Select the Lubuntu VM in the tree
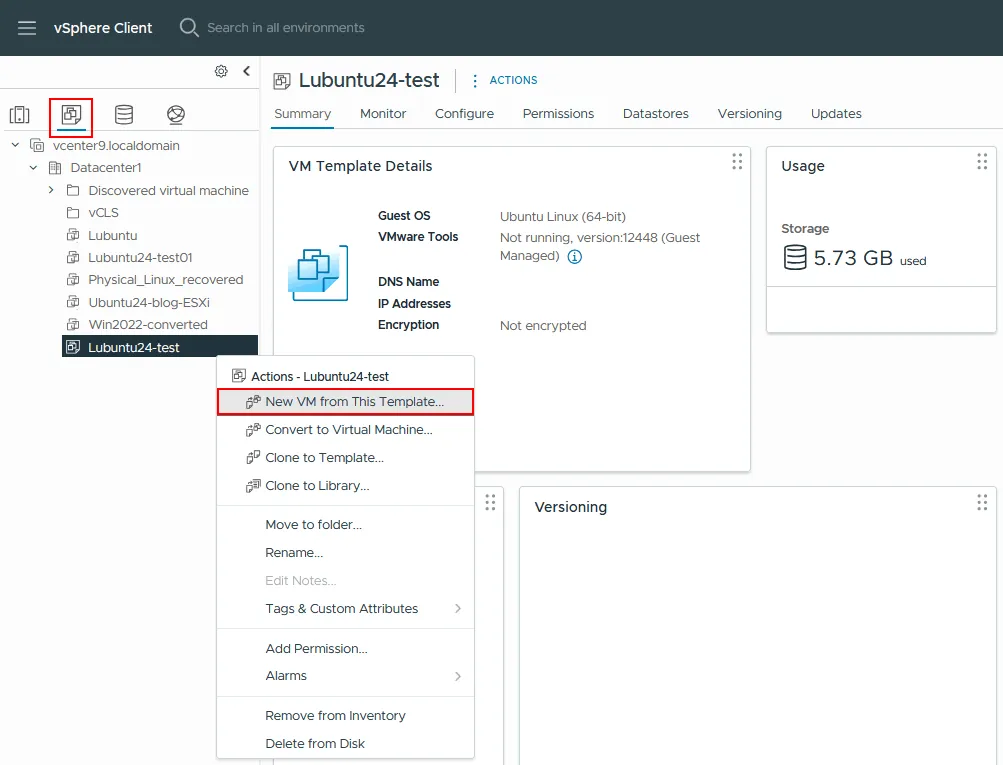This screenshot has height=765, width=1003. pyautogui.click(x=113, y=235)
